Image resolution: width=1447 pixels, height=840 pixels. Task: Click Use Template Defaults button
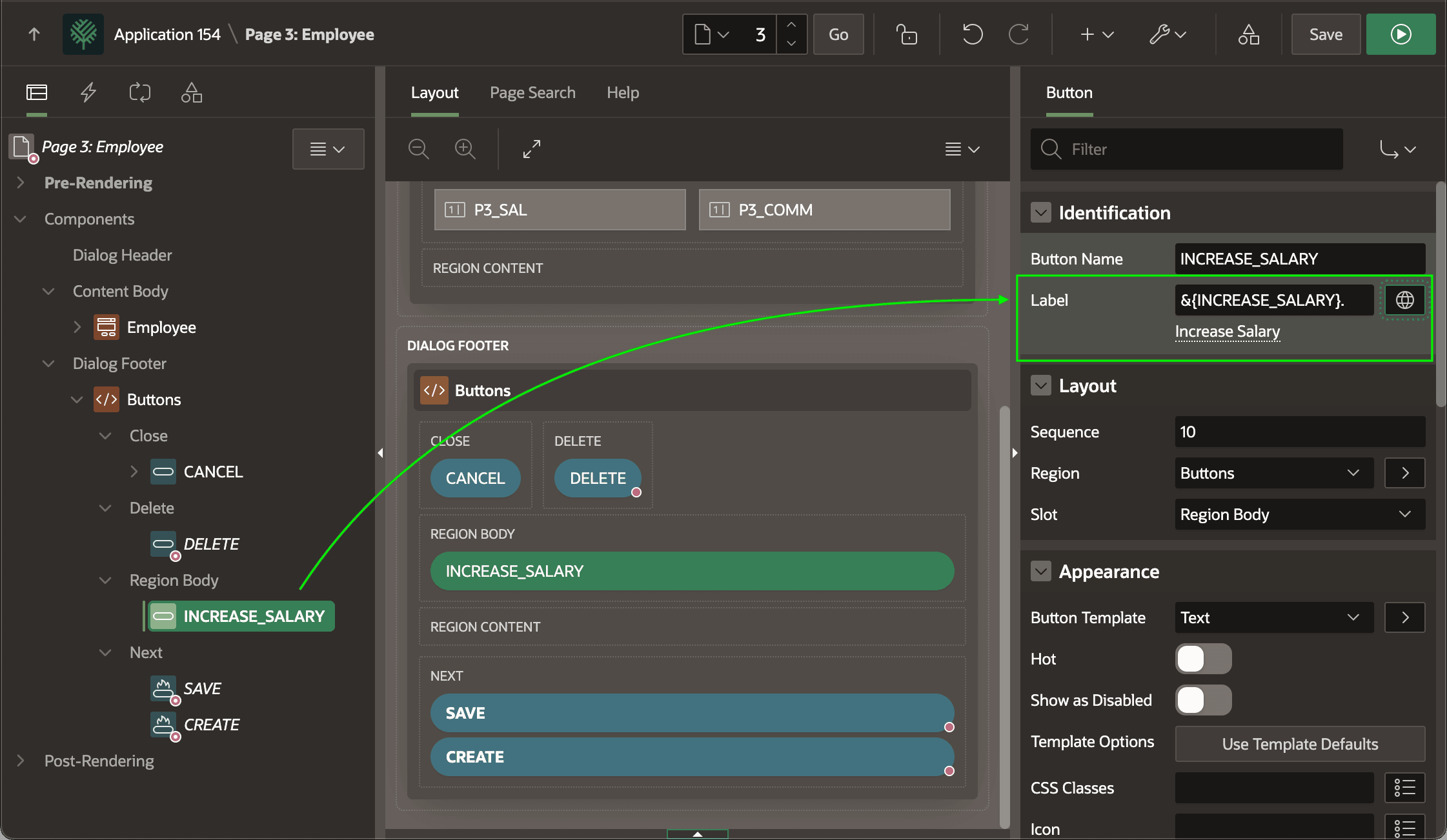point(1300,744)
